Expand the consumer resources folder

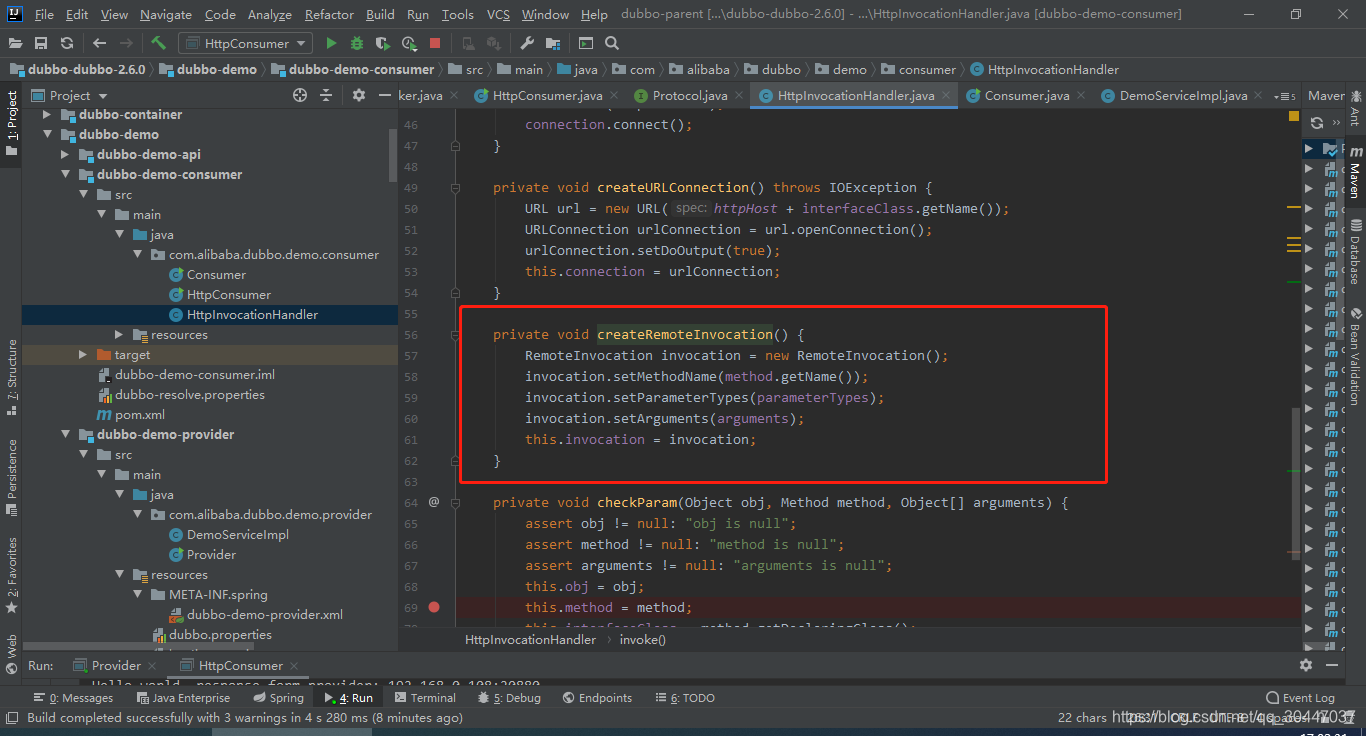tap(119, 334)
